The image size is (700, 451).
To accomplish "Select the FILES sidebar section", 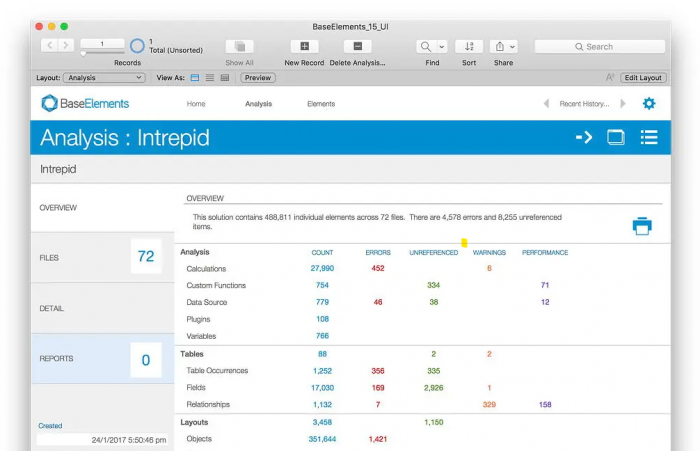I will [x=103, y=258].
